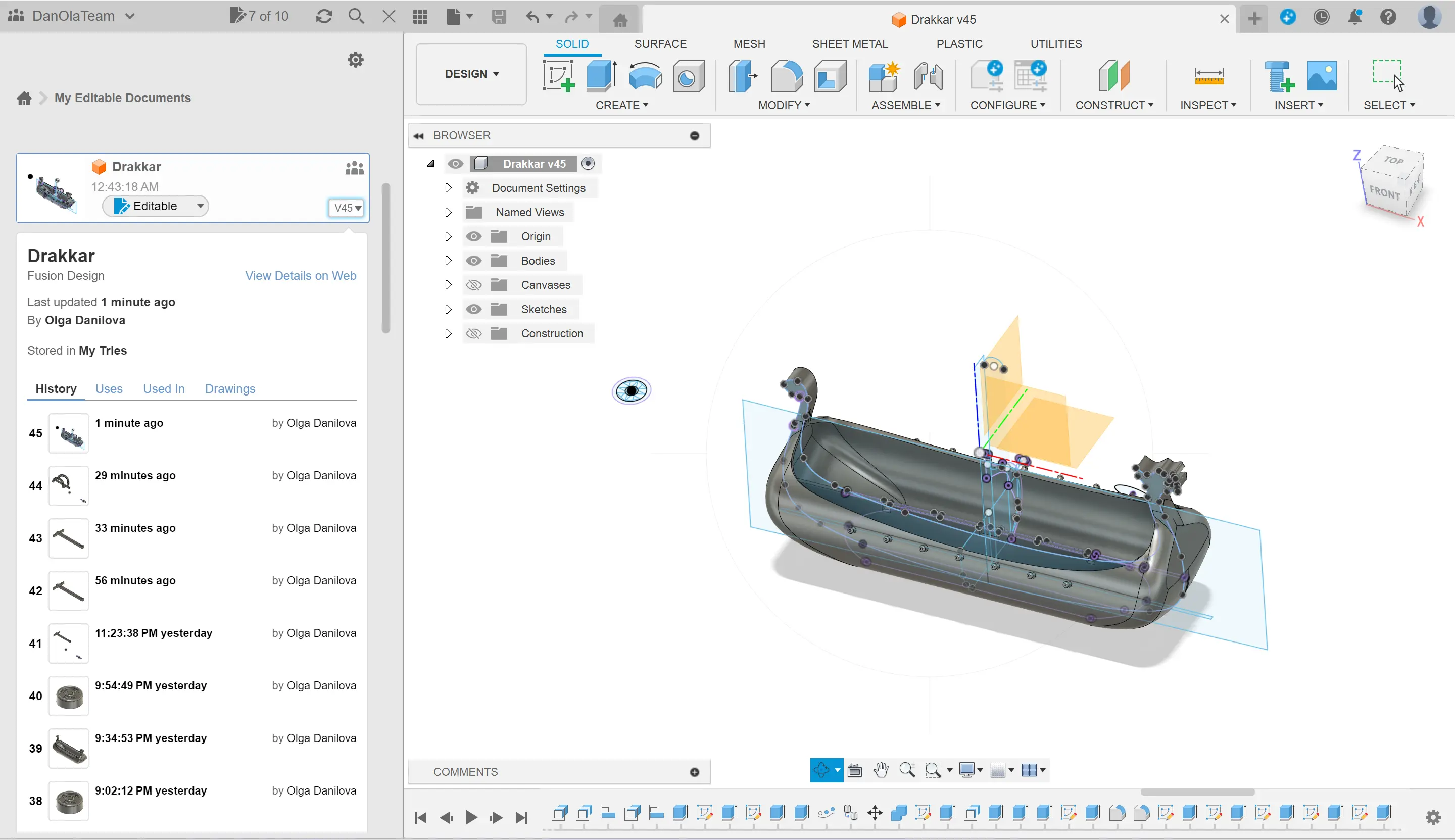Select the Create Sketch tool
This screenshot has height=840, width=1455.
(558, 76)
